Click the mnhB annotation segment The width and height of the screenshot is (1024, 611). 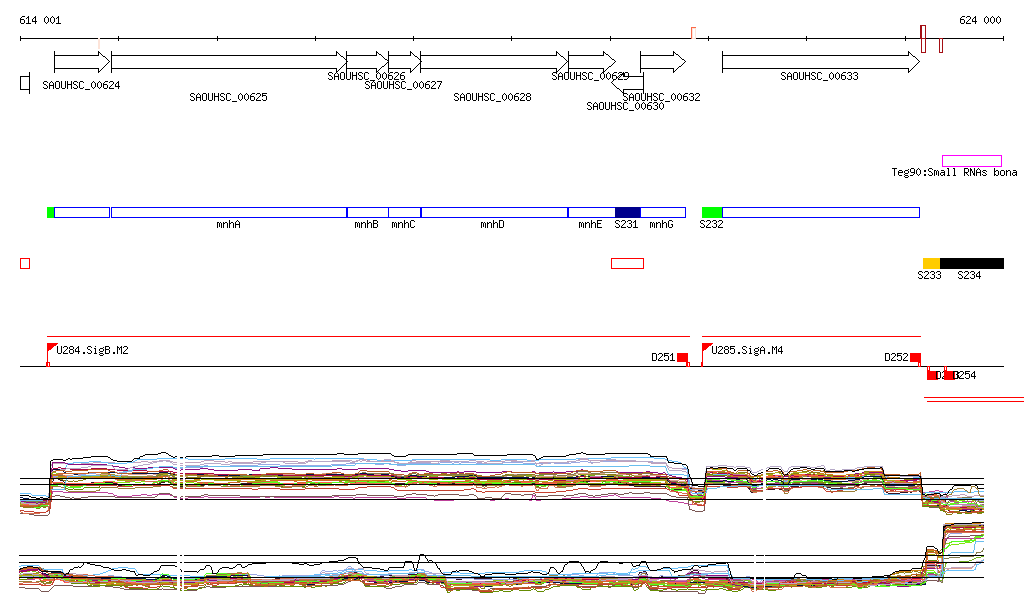pos(366,212)
